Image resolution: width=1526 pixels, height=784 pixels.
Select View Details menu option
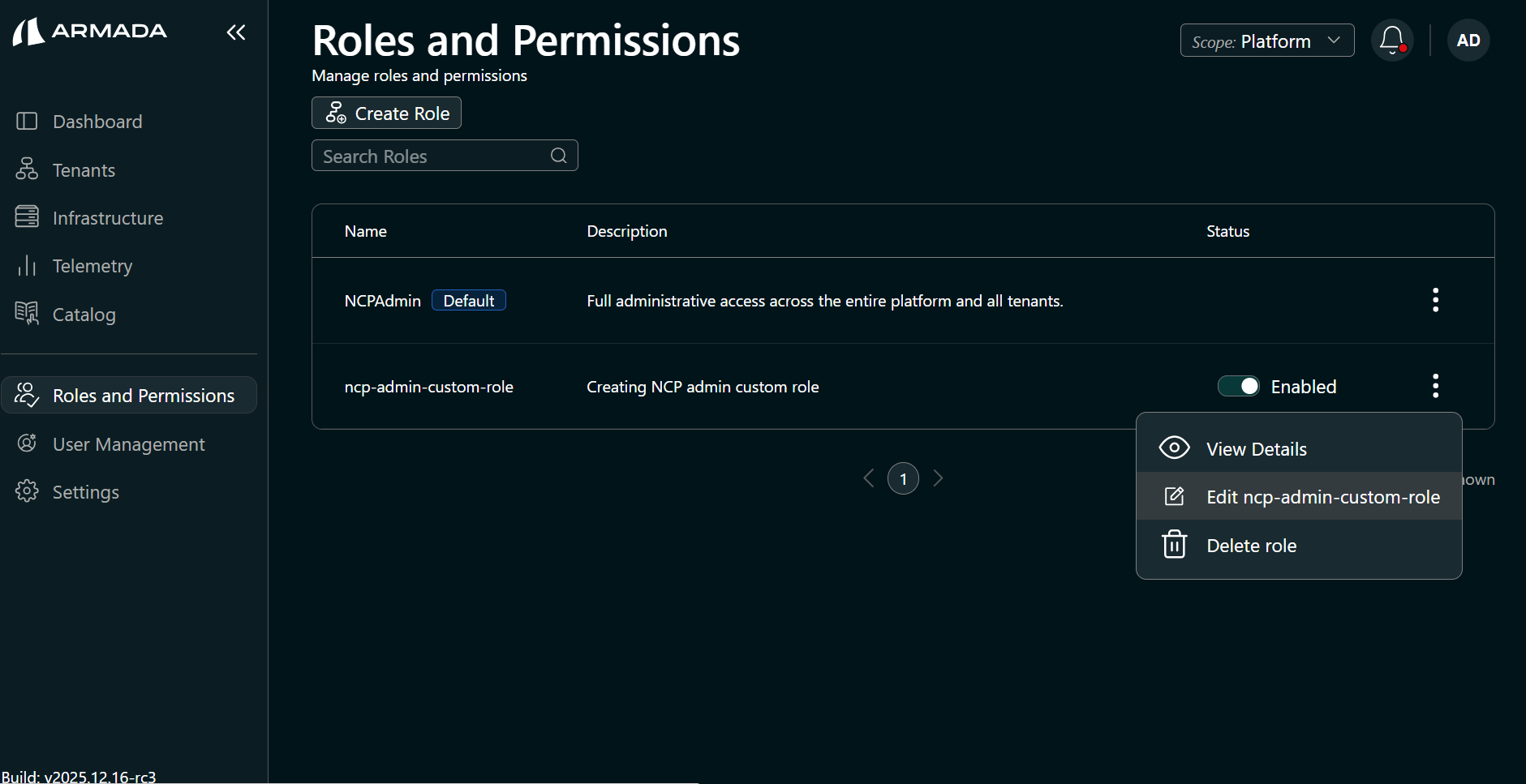1256,449
